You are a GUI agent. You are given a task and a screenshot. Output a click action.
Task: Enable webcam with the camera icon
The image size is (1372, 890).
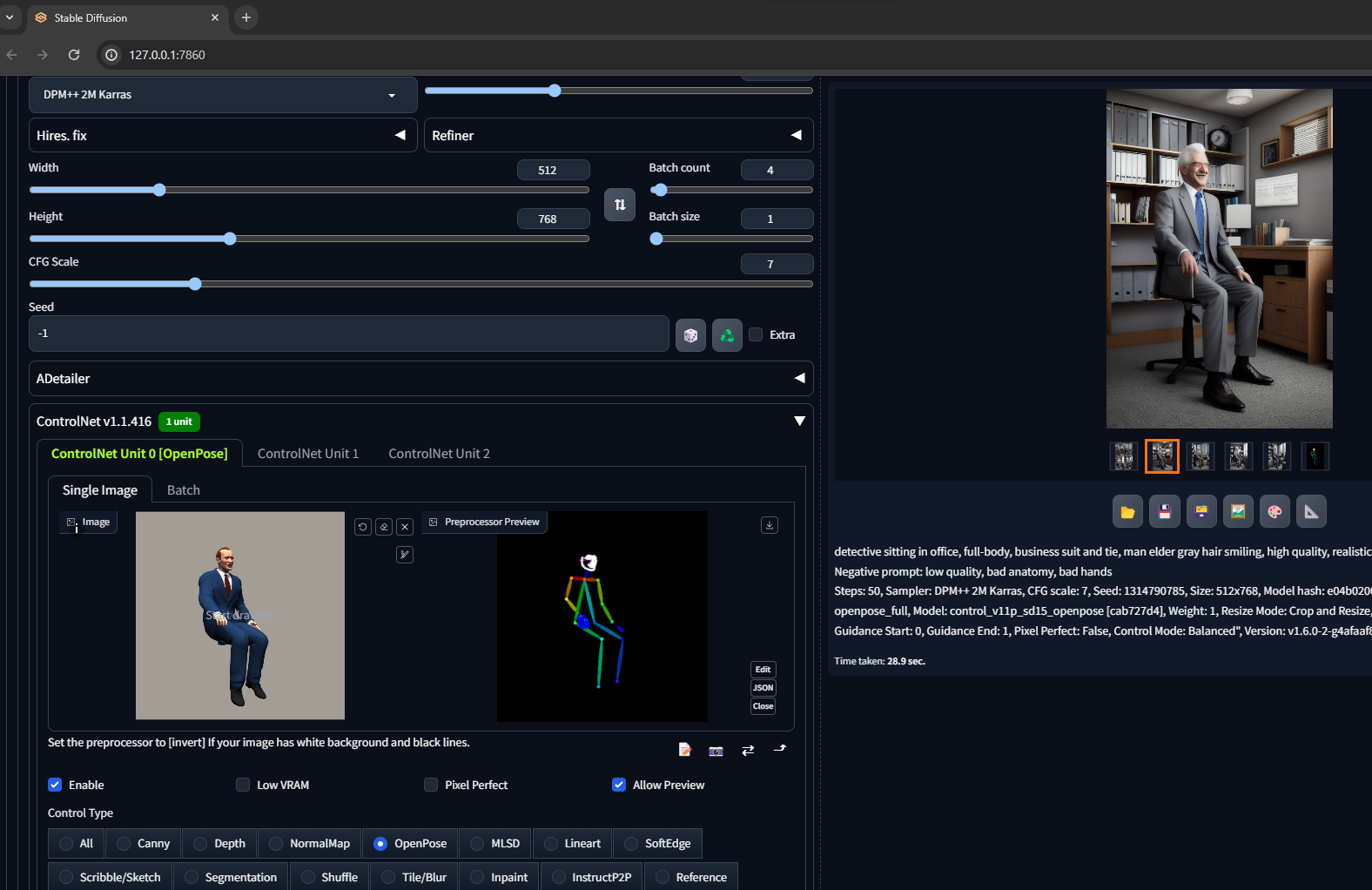pos(716,750)
